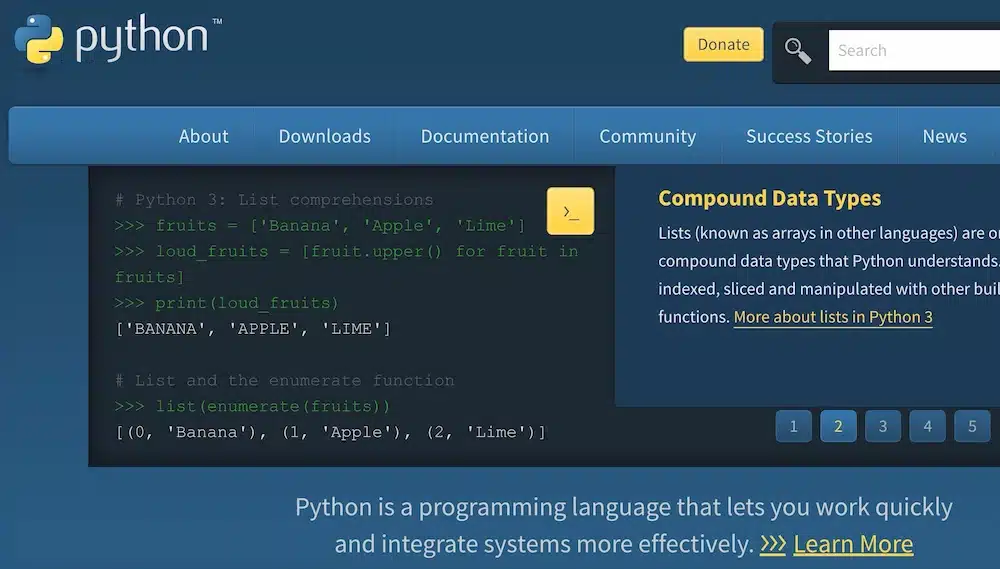Go to slide 3
Image resolution: width=1000 pixels, height=569 pixels.
883,426
